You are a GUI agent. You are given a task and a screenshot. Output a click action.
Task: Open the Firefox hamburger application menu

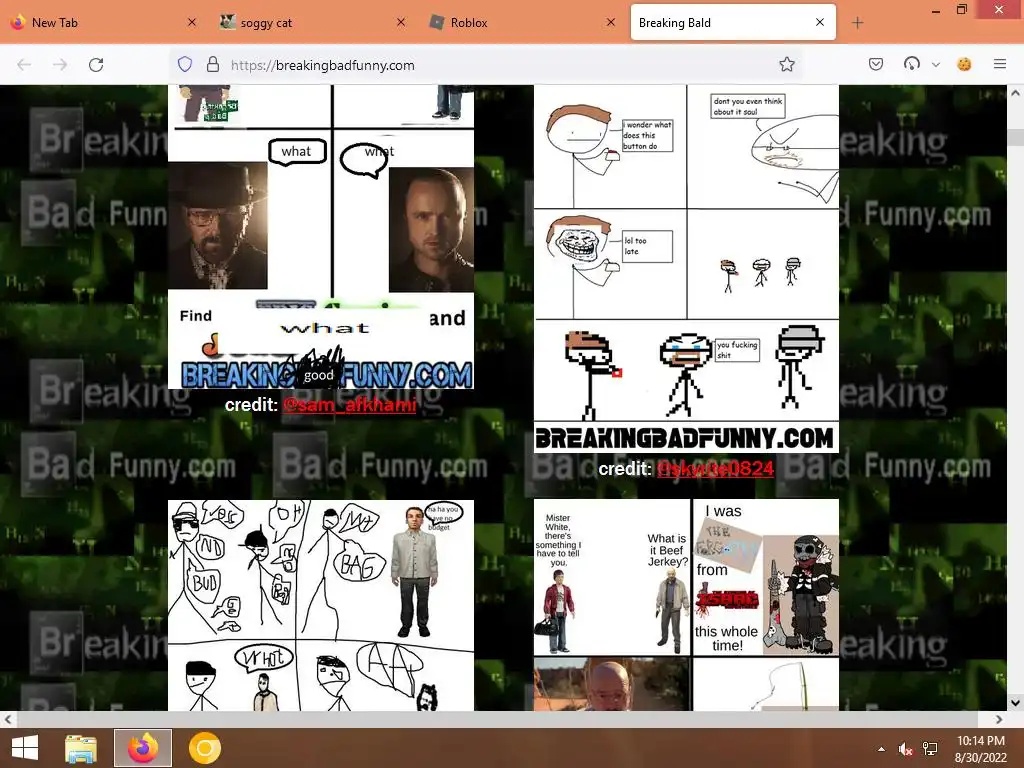(1000, 64)
